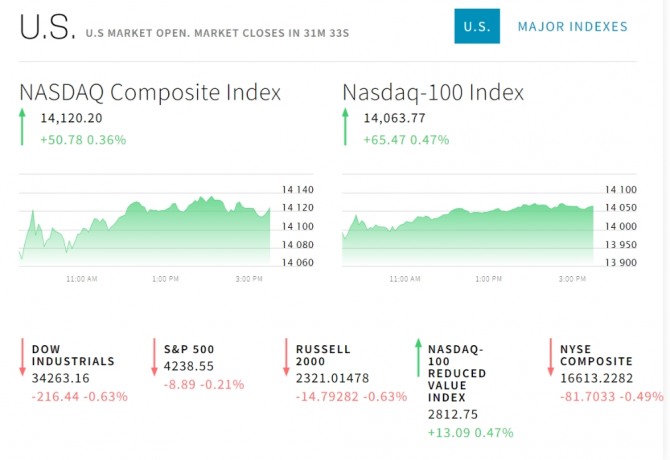This screenshot has width=670, height=460.
Task: Open the Russell 2000 index details
Action: click(x=323, y=355)
